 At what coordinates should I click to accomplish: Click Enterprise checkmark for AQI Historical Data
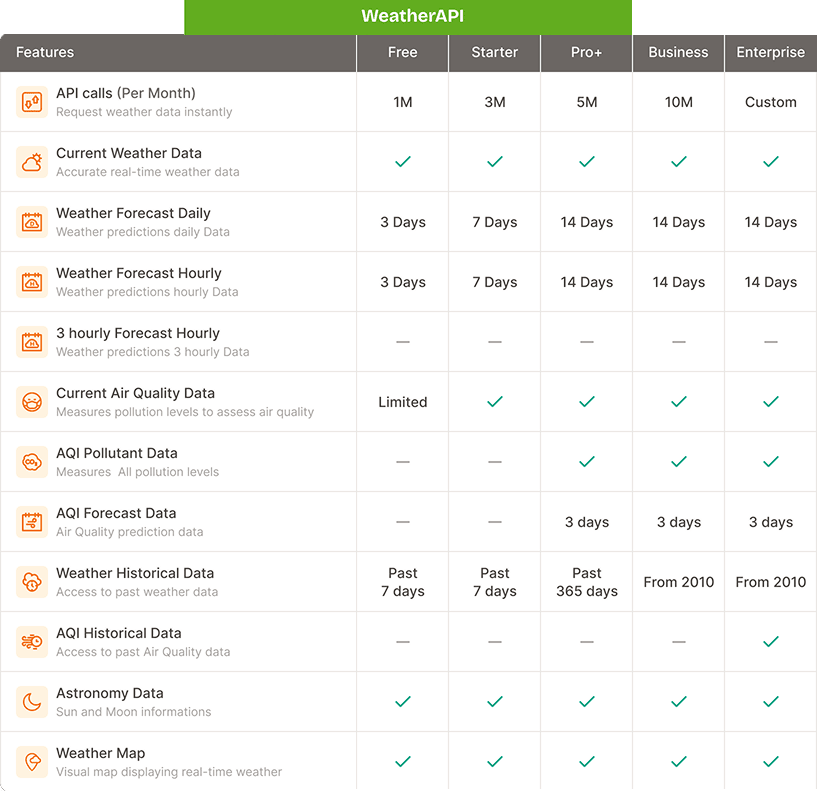pyautogui.click(x=770, y=642)
